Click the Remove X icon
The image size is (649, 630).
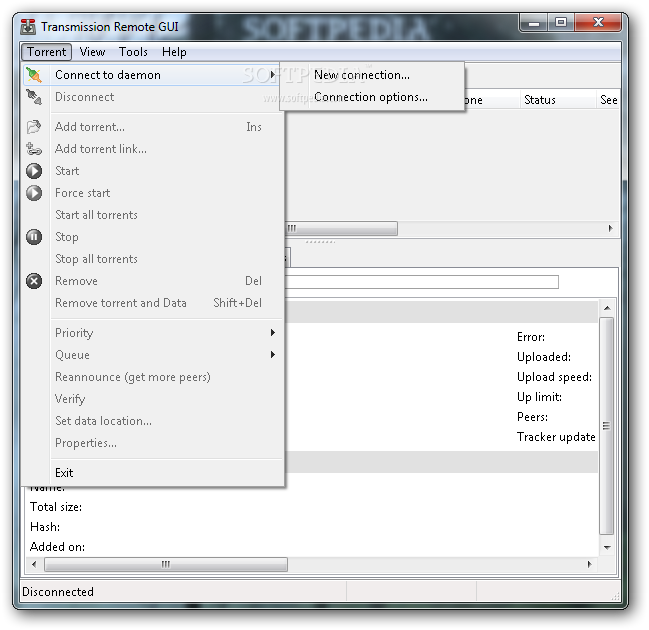34,281
